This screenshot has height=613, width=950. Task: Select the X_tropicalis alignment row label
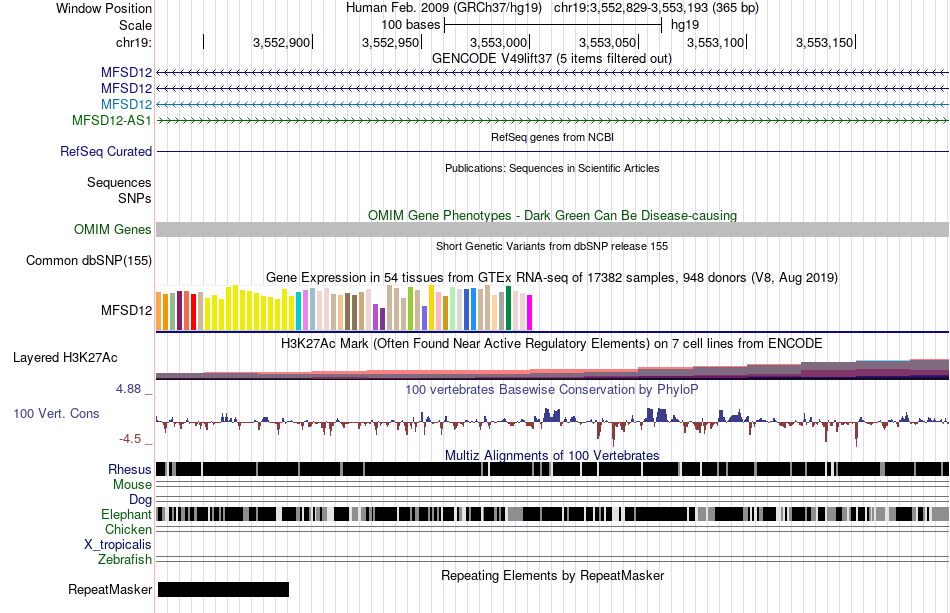point(118,544)
